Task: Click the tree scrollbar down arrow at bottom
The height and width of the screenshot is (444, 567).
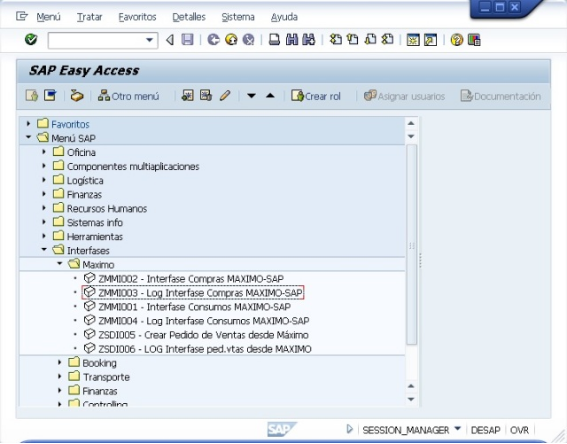Action: click(x=411, y=399)
